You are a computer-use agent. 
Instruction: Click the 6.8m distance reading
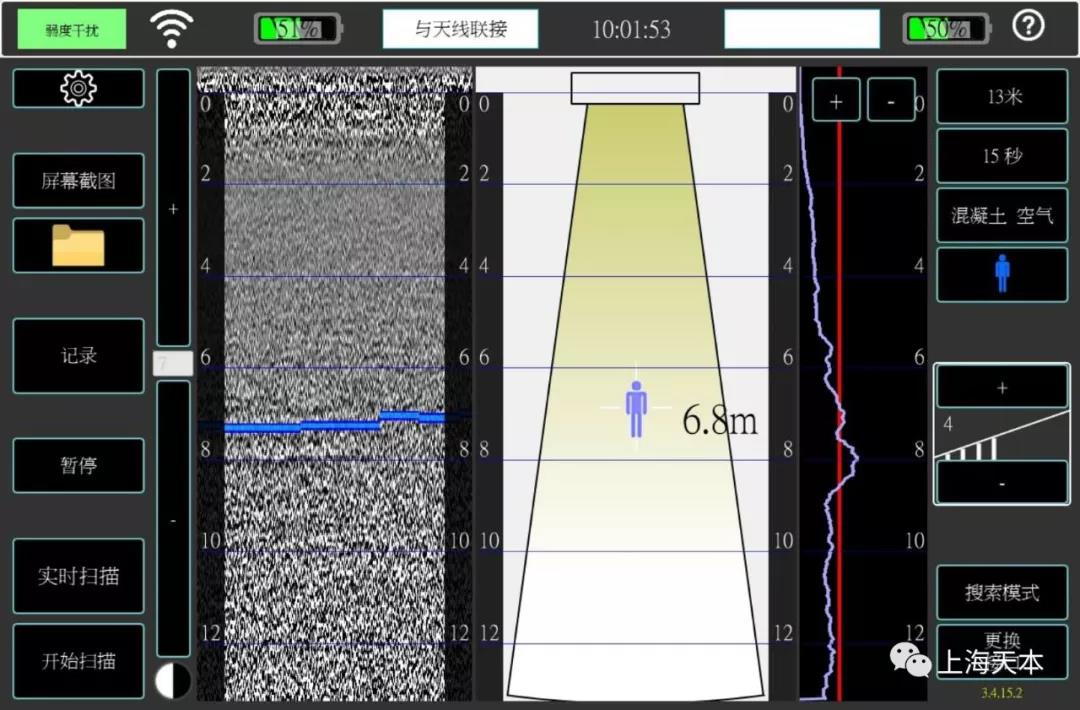[x=719, y=419]
